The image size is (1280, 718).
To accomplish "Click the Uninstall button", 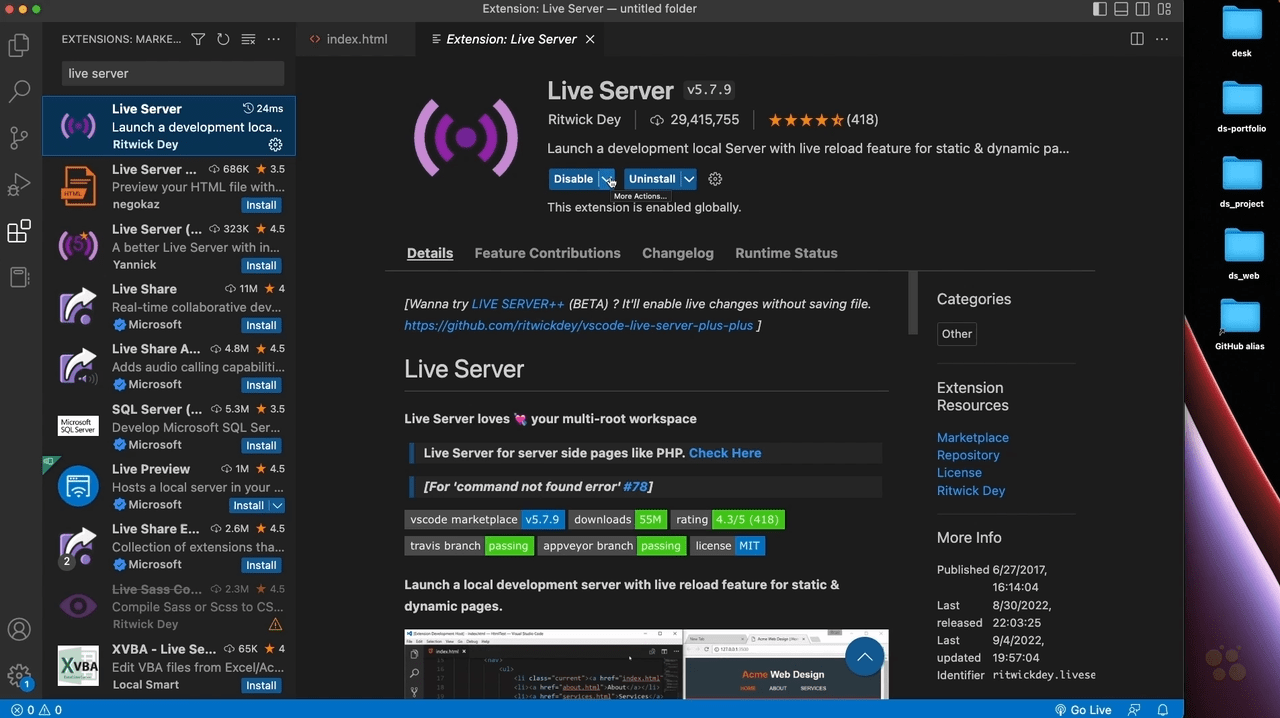I will coord(652,179).
